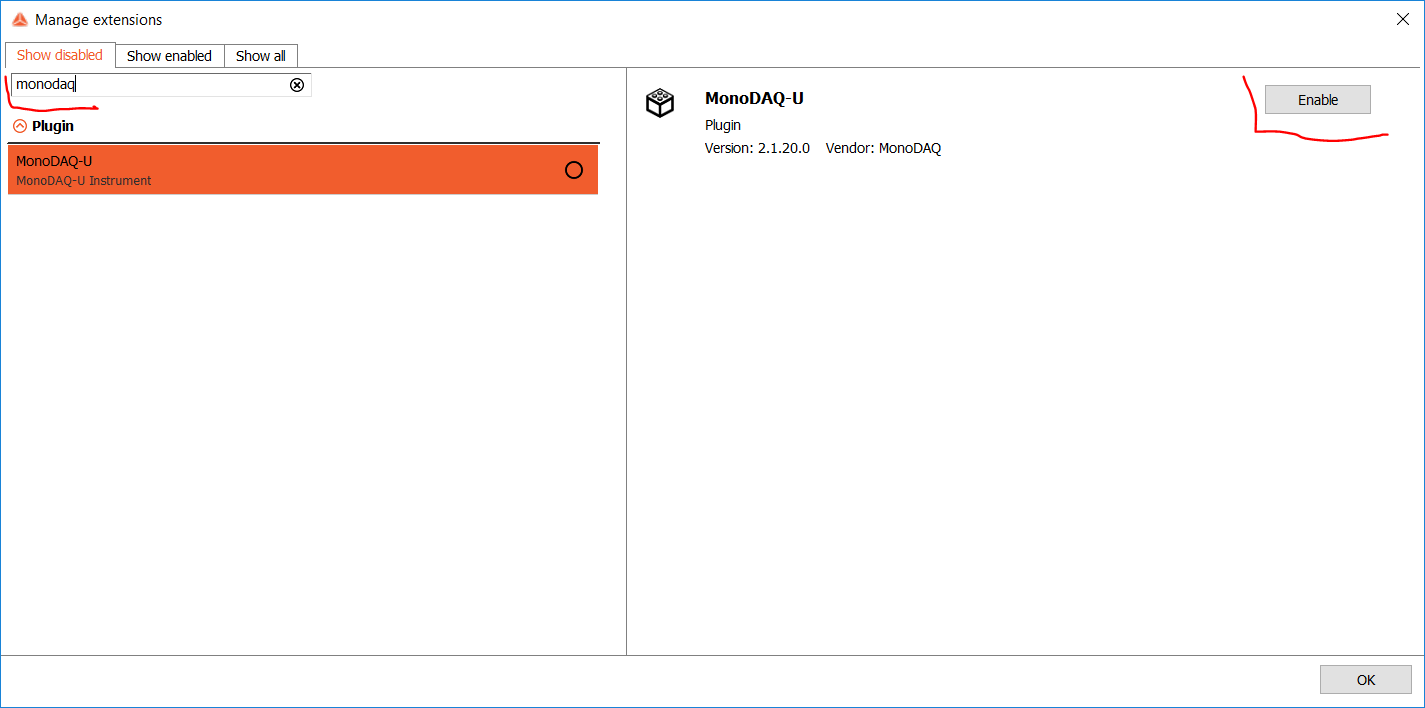The height and width of the screenshot is (708, 1425).
Task: Click the plugin cube icon in details
Action: [660, 103]
